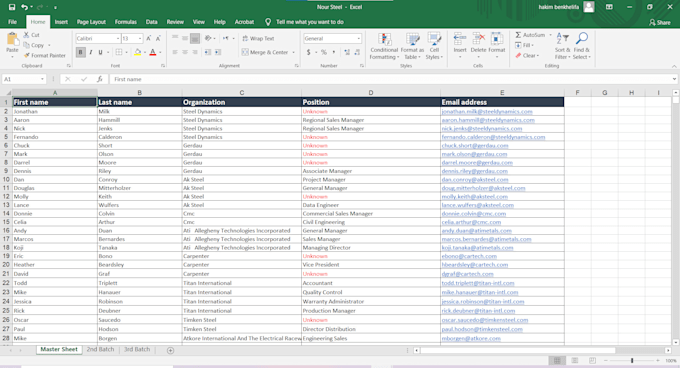Apply Comma style number format

[333, 52]
